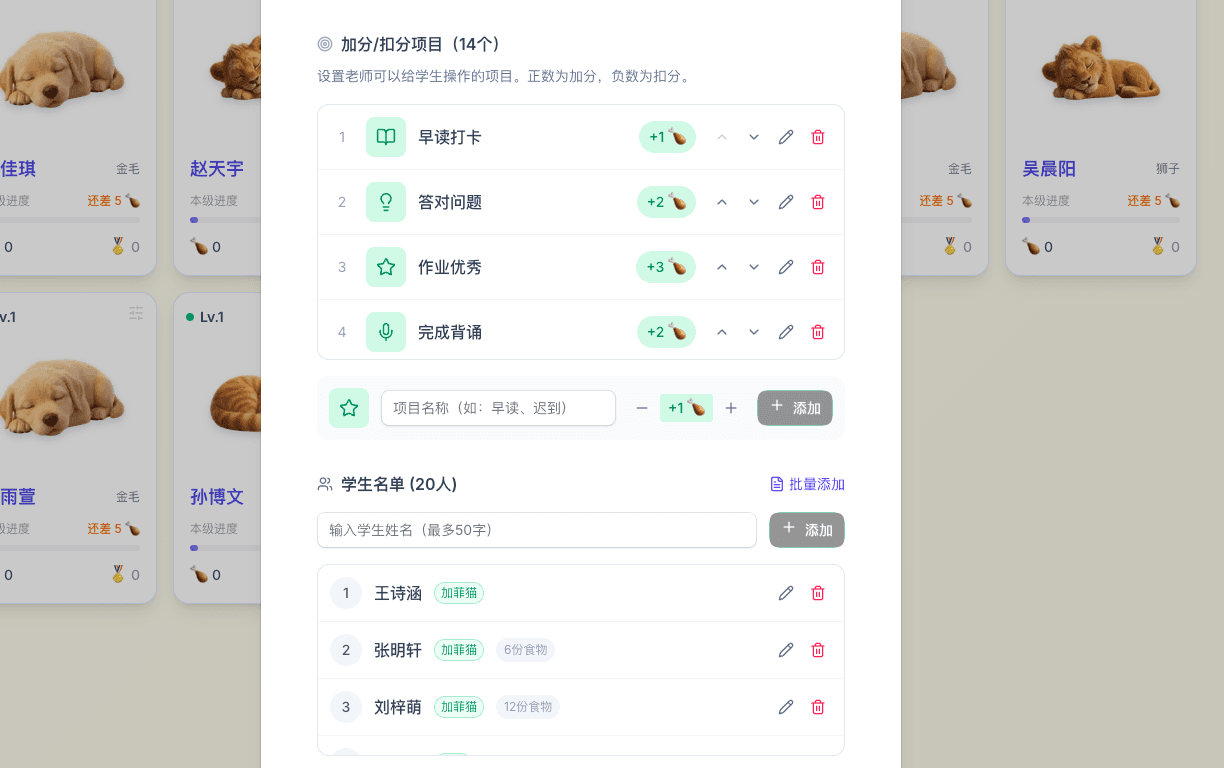
Task: Edit student 王诗涵's name
Action: 786,593
